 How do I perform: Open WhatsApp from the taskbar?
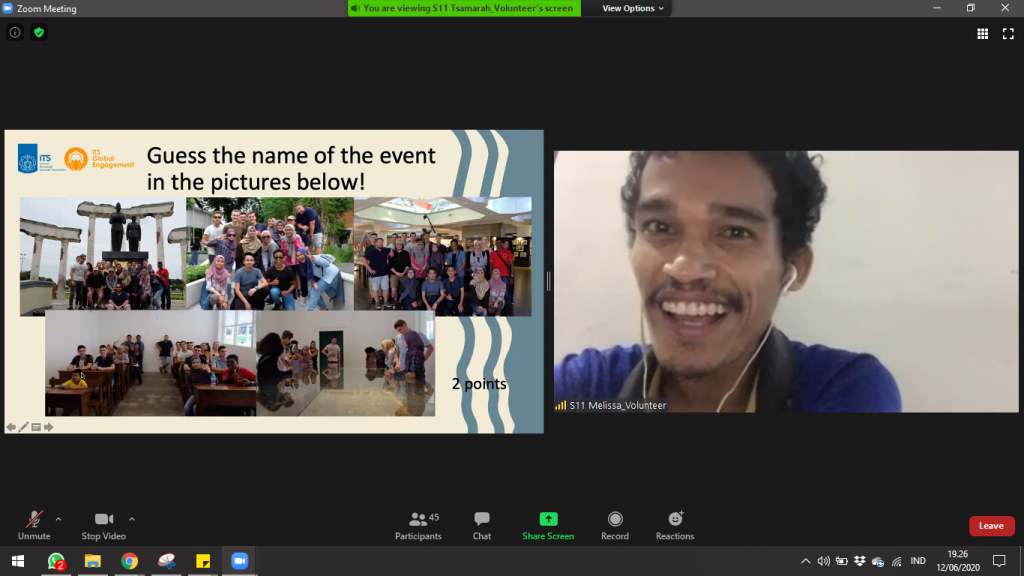(x=56, y=561)
